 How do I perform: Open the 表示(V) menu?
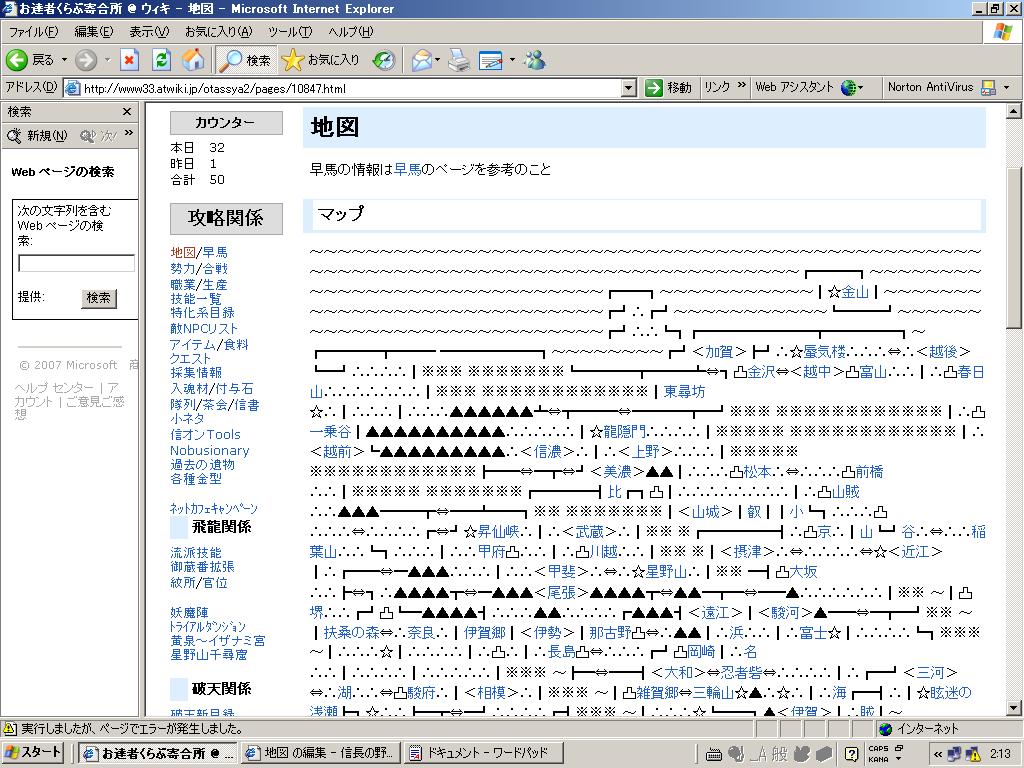point(148,32)
